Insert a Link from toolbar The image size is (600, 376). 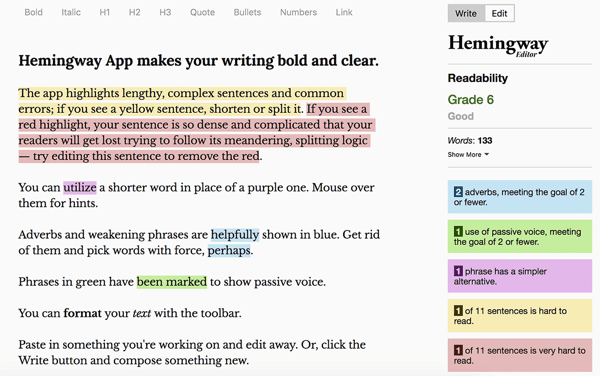coord(344,12)
